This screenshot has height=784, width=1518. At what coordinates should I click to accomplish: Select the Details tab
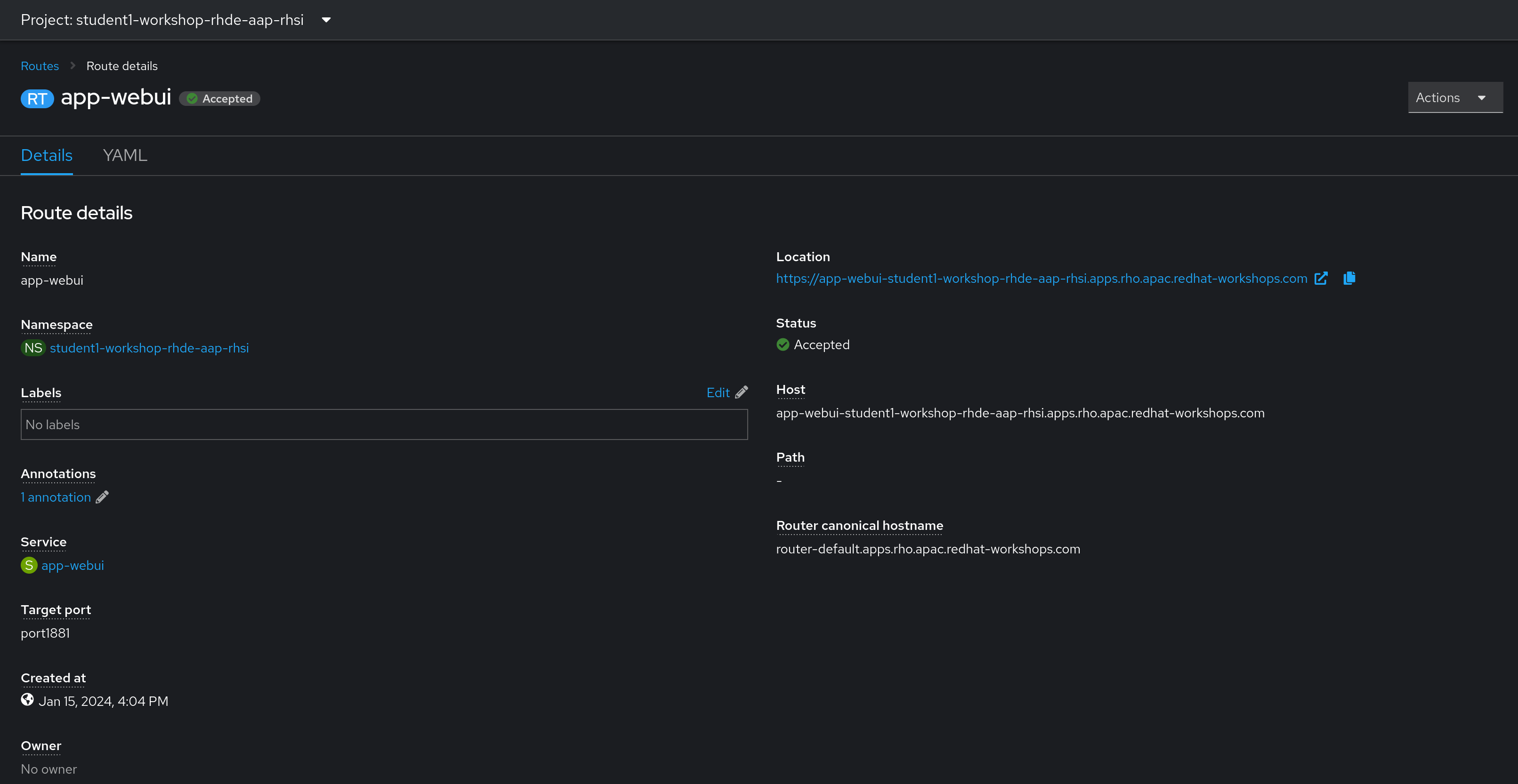click(x=46, y=155)
